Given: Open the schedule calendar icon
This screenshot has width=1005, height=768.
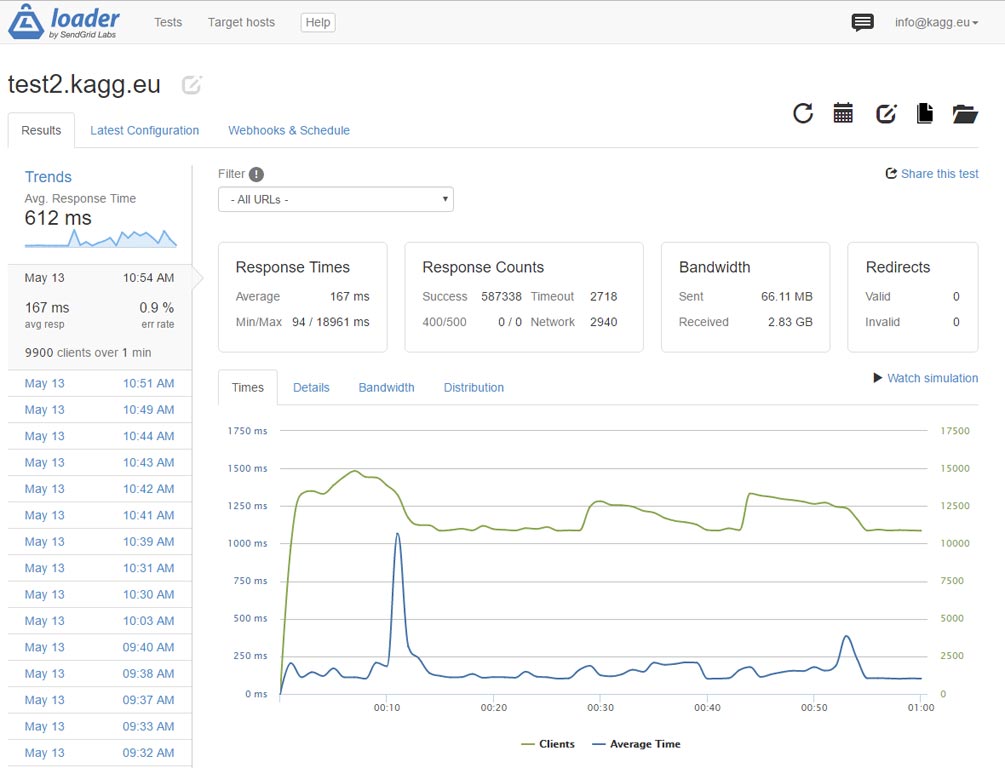Looking at the screenshot, I should point(843,113).
